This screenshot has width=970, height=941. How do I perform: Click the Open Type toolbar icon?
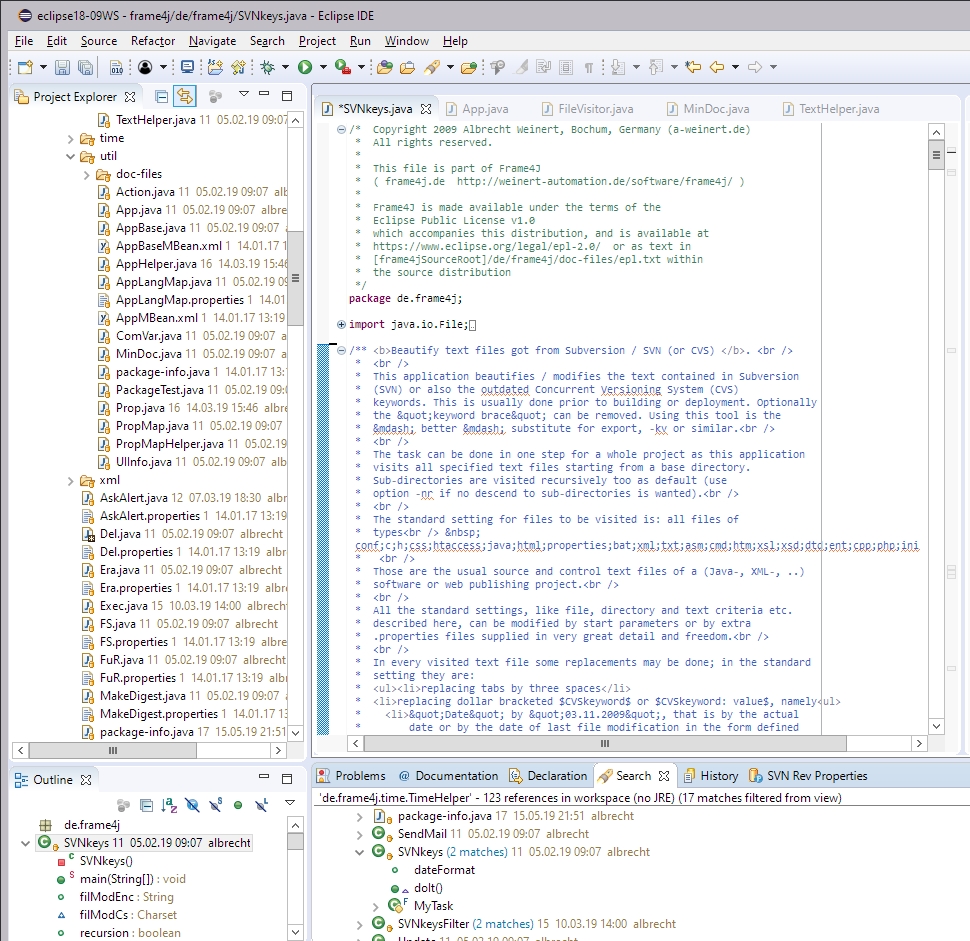383,67
